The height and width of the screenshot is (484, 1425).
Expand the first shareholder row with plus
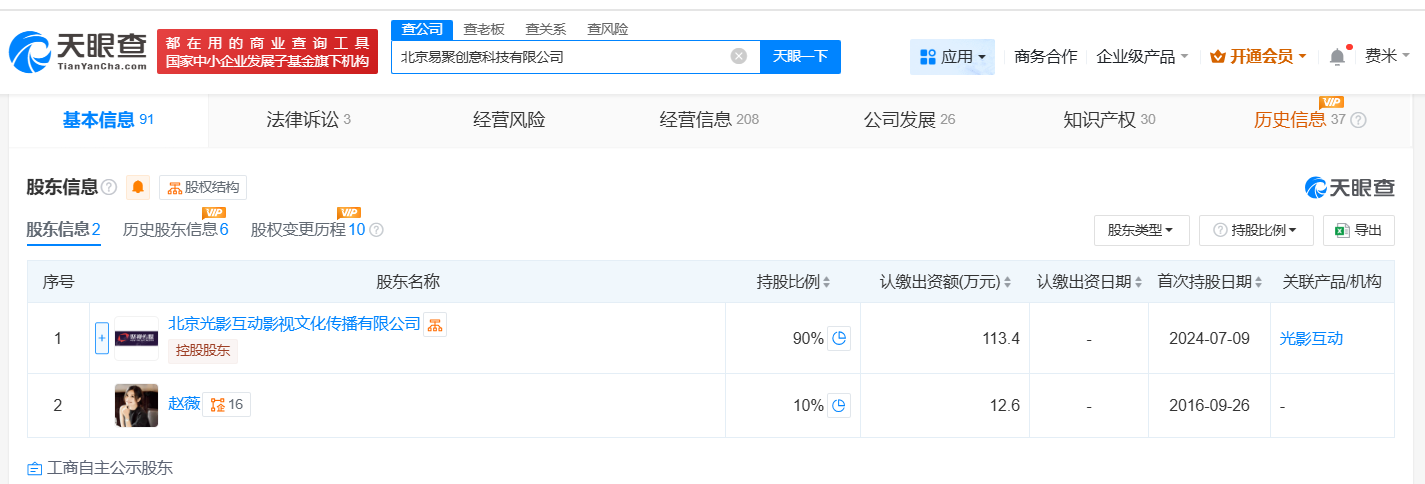click(x=102, y=338)
